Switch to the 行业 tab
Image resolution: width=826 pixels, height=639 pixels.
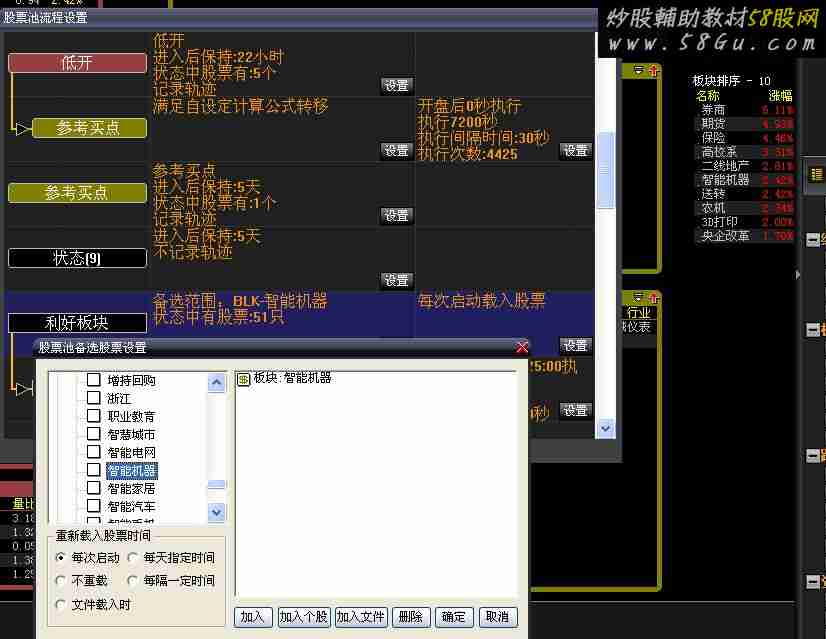(x=638, y=312)
